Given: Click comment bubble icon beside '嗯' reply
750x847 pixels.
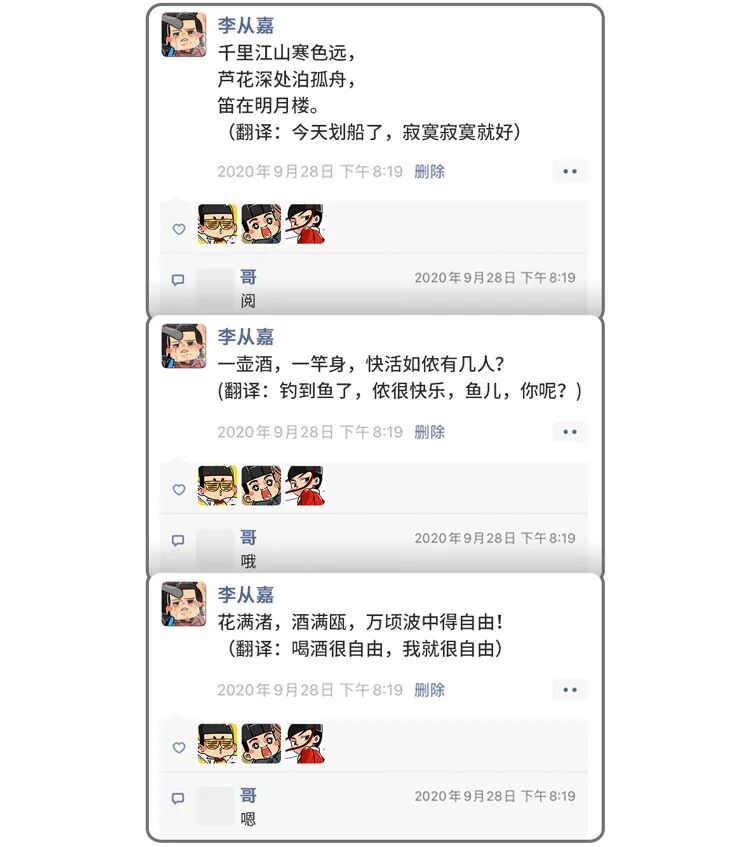Looking at the screenshot, I should click(x=178, y=798).
